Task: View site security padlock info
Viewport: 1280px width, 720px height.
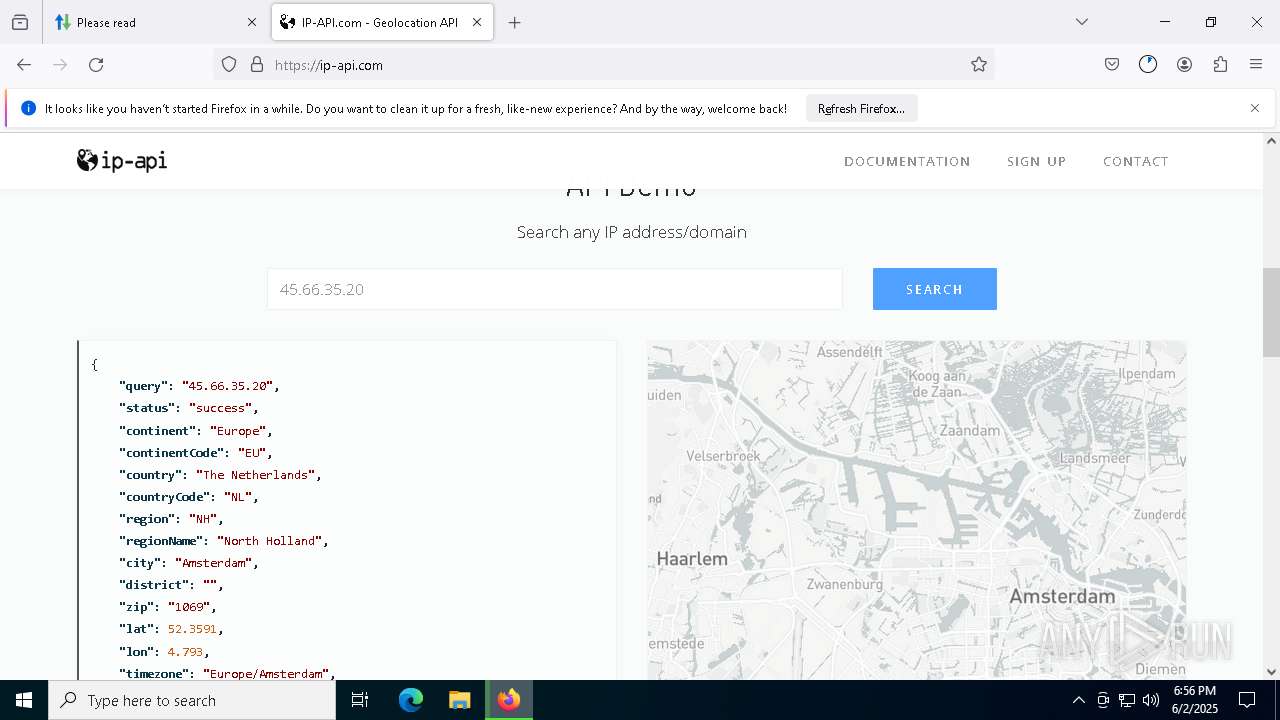Action: (x=257, y=65)
